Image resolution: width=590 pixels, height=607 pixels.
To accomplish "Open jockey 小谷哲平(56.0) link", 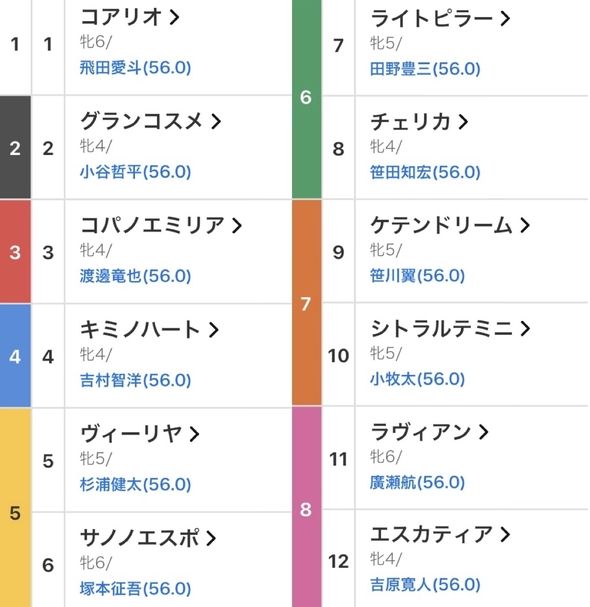I will [x=135, y=172].
